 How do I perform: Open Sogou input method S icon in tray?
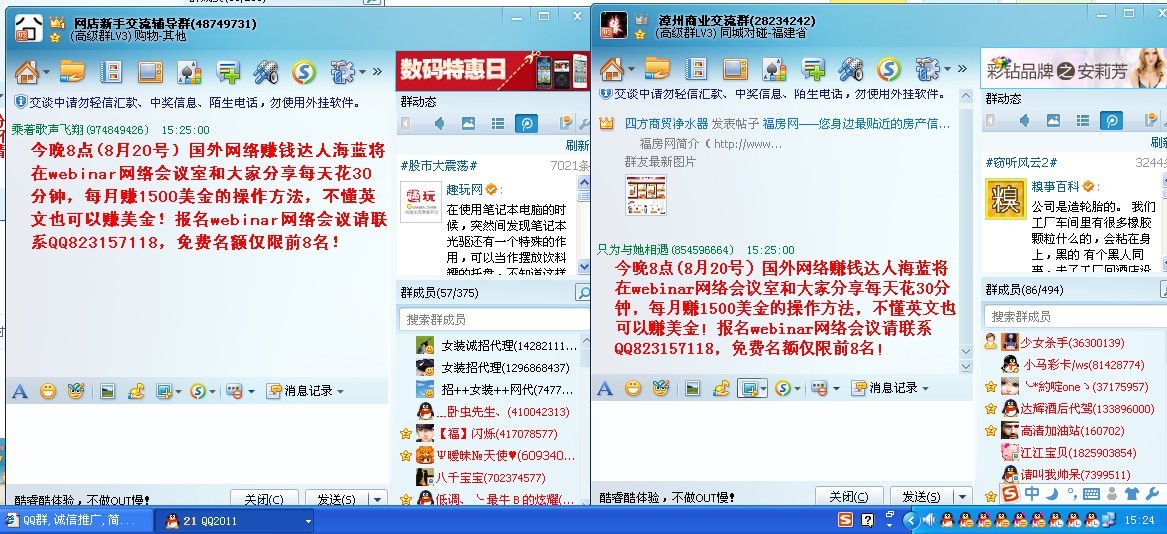click(846, 520)
